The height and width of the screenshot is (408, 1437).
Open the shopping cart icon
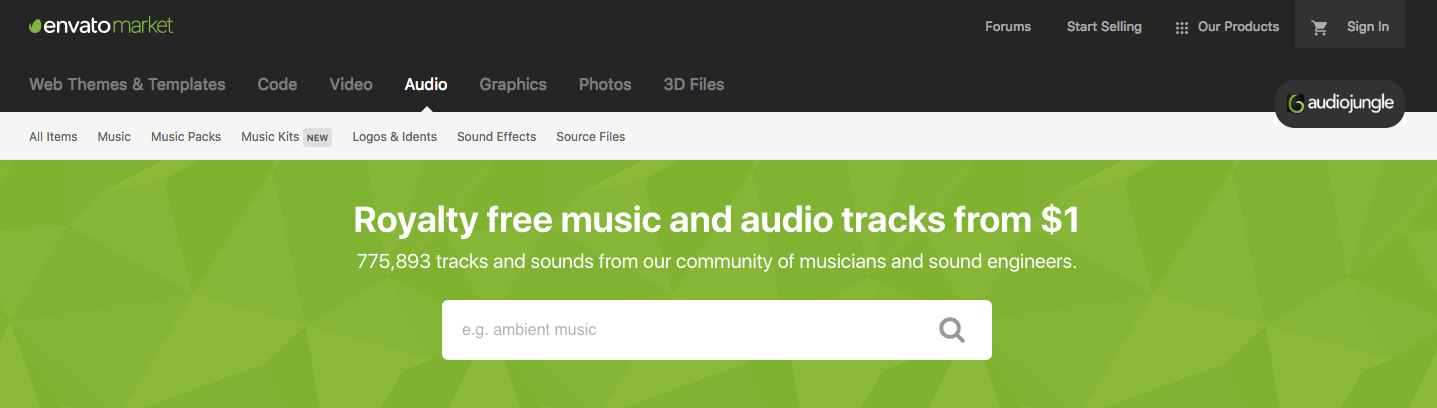[1320, 27]
